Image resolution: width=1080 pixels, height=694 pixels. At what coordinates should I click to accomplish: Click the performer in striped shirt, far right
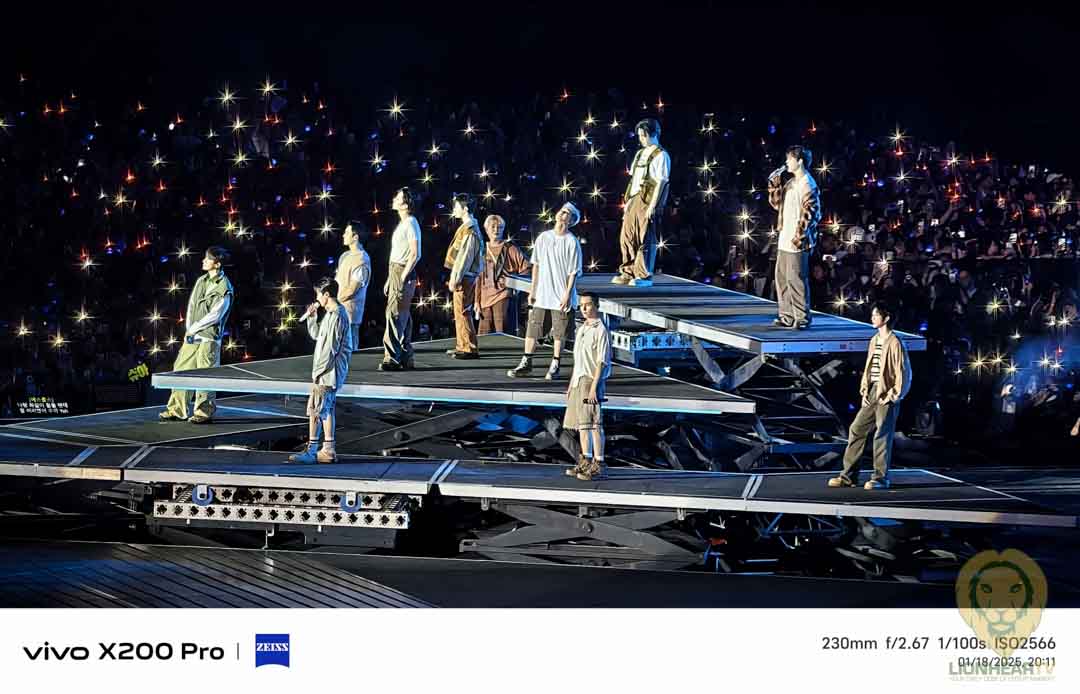coord(873,395)
